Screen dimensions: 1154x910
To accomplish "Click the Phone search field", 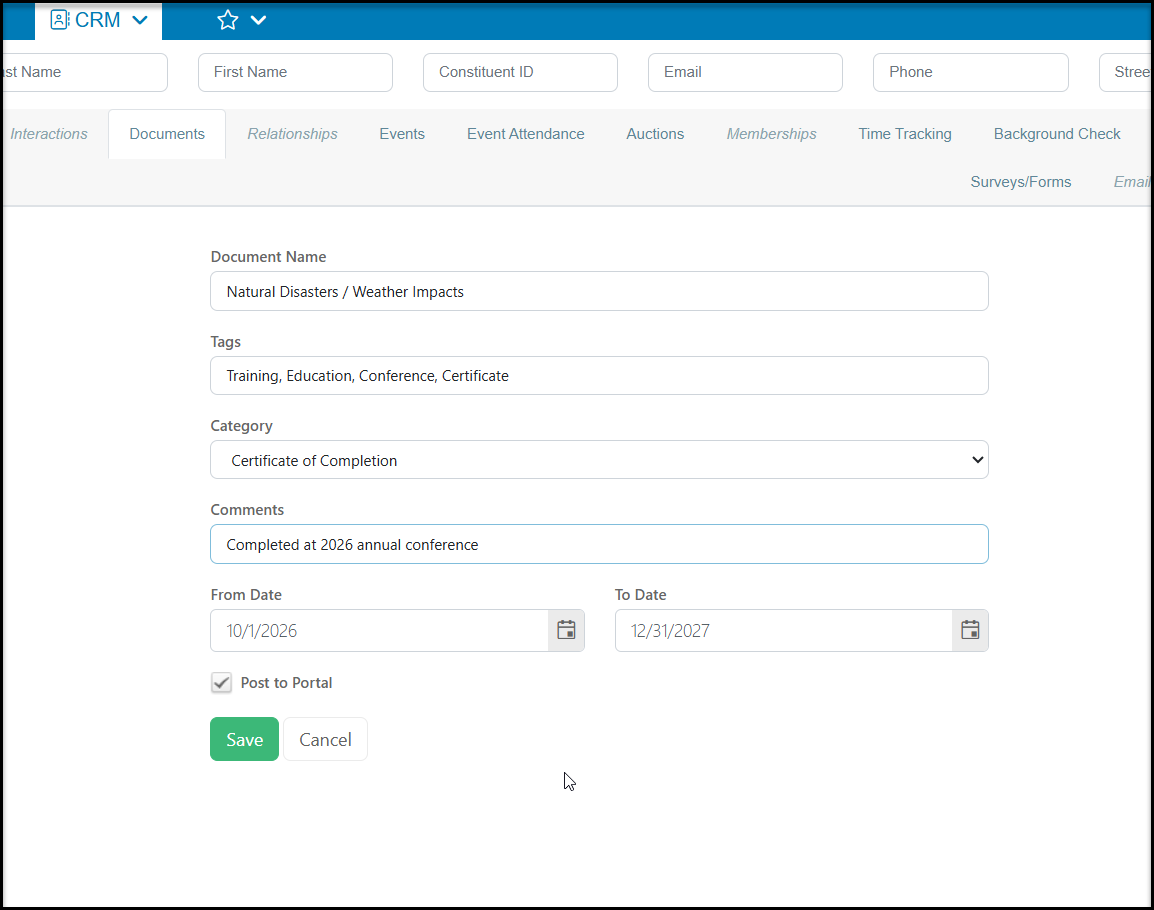I will coord(971,72).
